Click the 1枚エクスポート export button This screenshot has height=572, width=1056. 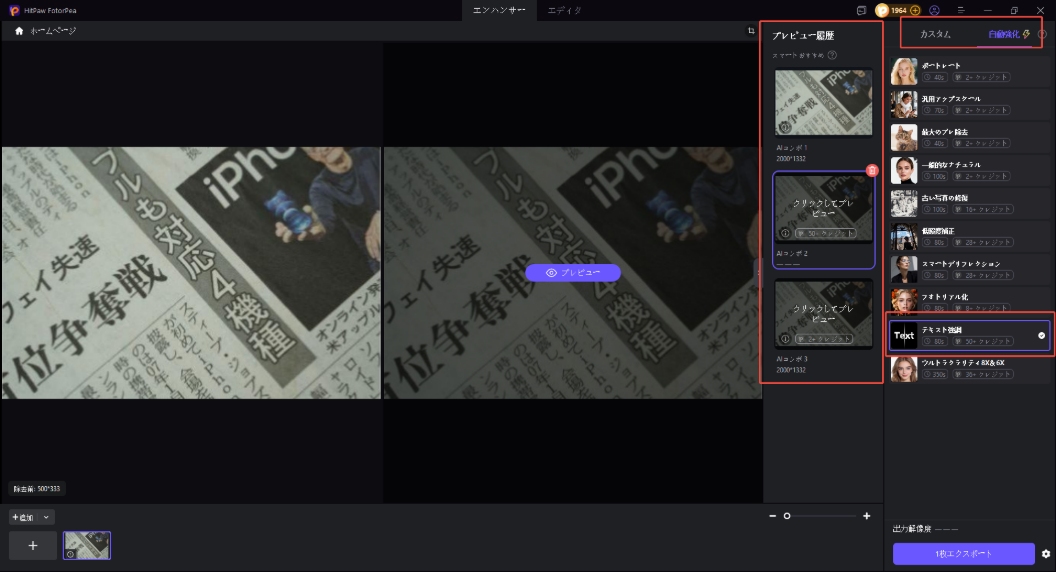[964, 554]
